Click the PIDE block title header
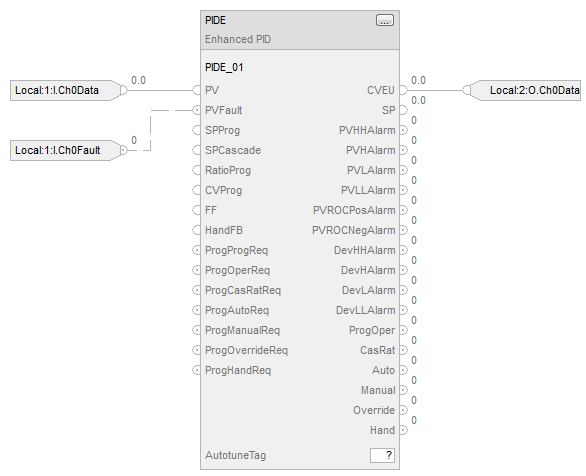The height and width of the screenshot is (476, 586). (300, 30)
